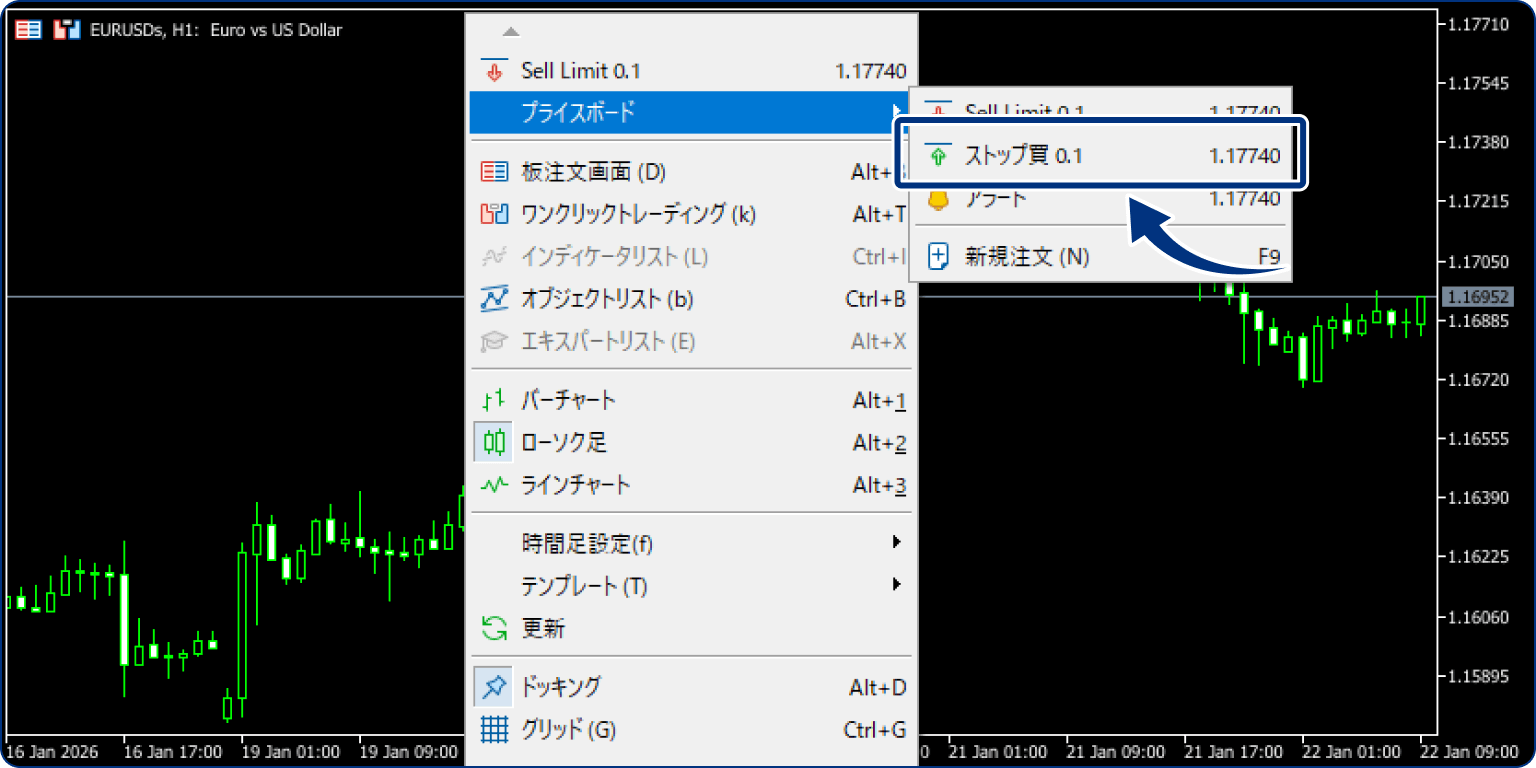Select the バーチャート bar chart icon
Screen dimensions: 1536x768
[493, 399]
